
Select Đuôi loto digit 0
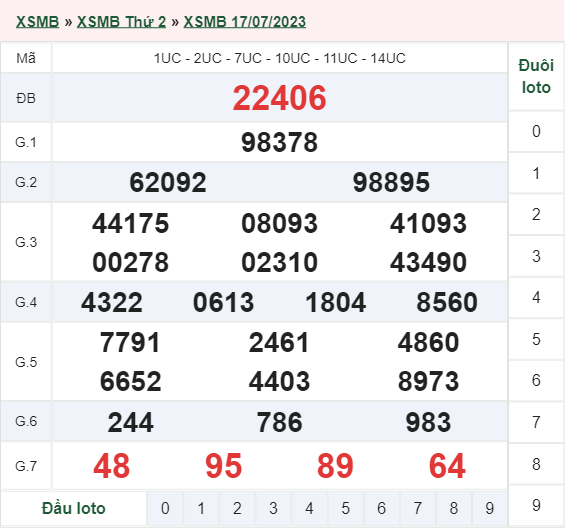pos(536,131)
